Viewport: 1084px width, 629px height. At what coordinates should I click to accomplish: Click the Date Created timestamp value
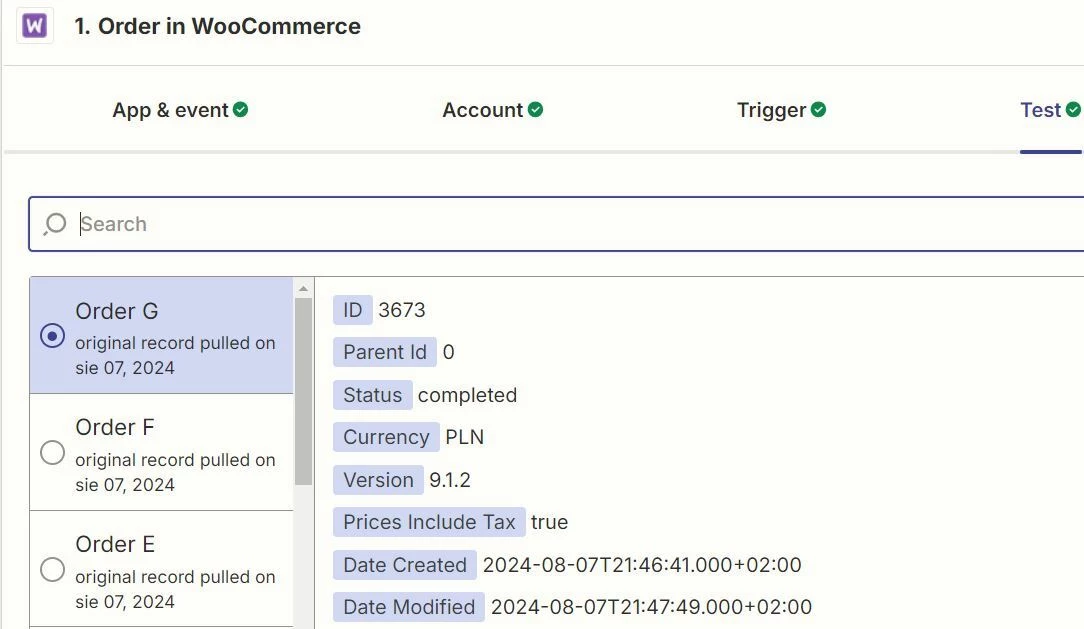(x=642, y=565)
